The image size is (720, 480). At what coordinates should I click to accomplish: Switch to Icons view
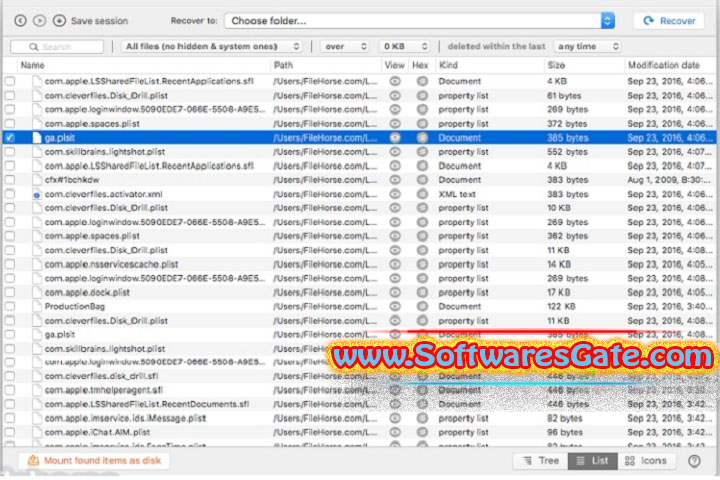645,461
